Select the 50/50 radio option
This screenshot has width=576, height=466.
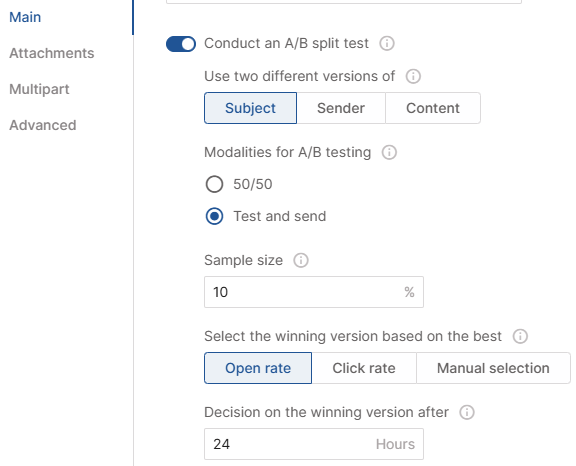point(214,184)
